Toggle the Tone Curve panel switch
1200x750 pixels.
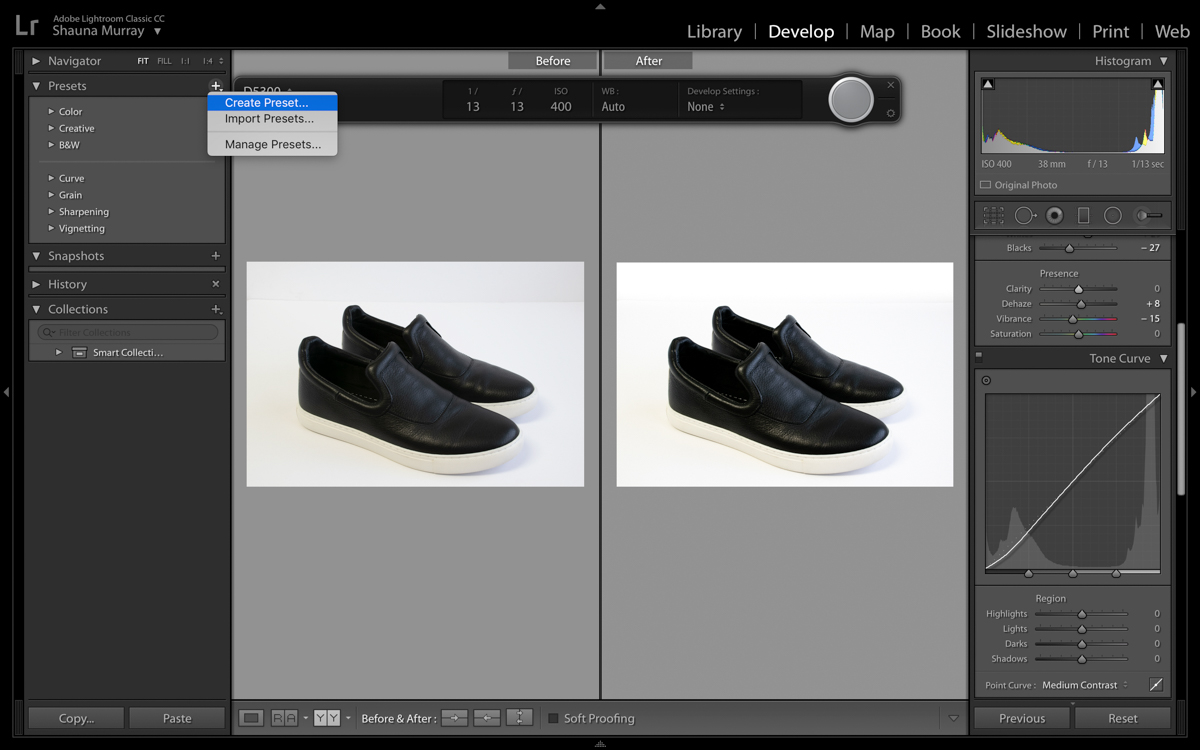(979, 356)
